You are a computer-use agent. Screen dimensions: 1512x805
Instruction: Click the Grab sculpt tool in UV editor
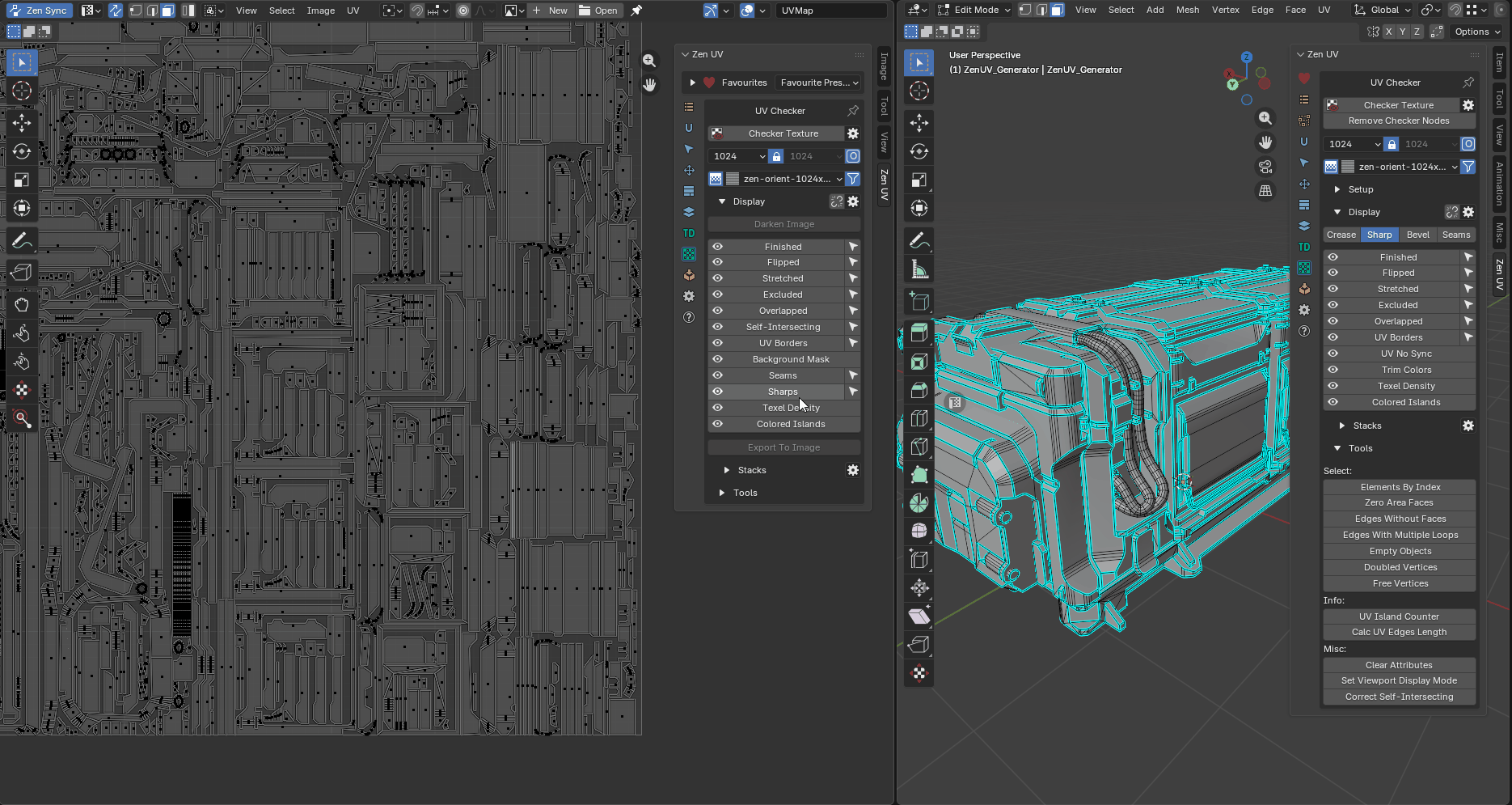click(22, 305)
